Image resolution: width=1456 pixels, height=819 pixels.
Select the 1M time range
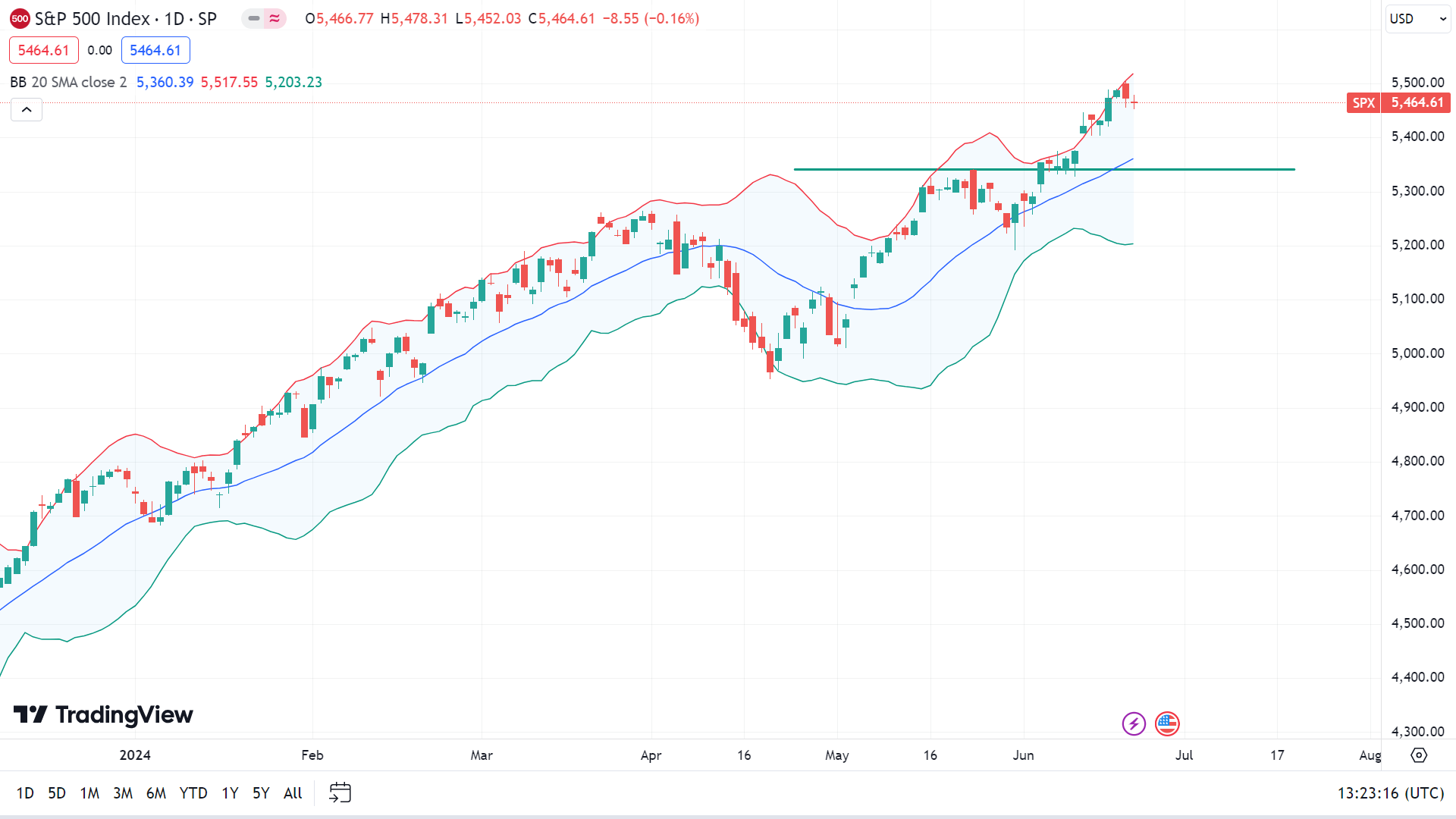[x=89, y=793]
